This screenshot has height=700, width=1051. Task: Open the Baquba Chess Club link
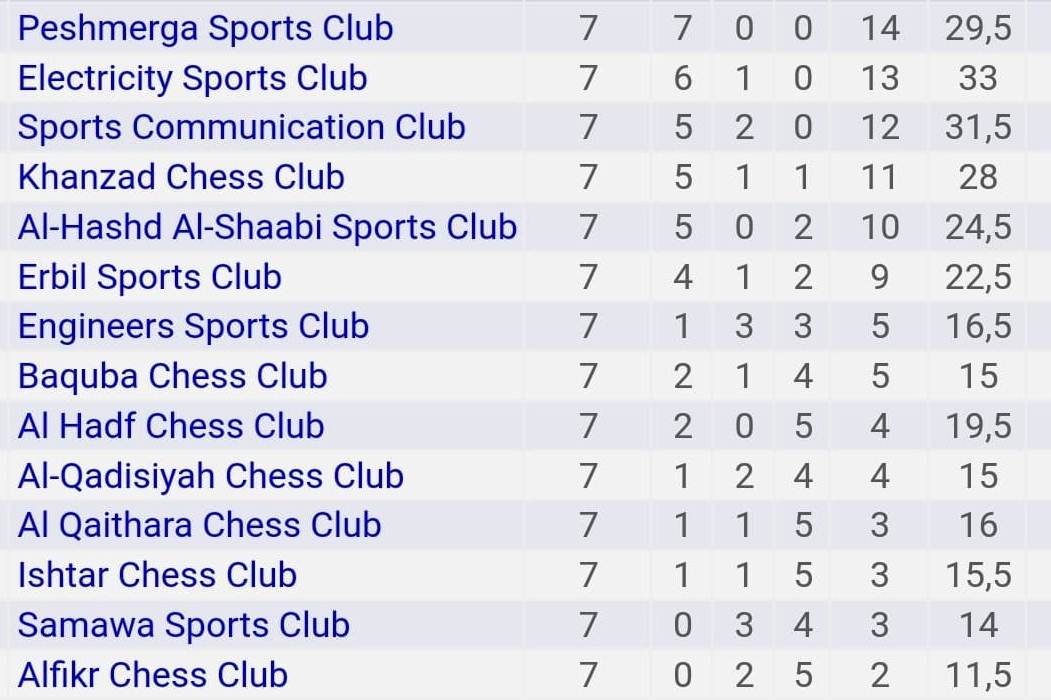click(172, 376)
